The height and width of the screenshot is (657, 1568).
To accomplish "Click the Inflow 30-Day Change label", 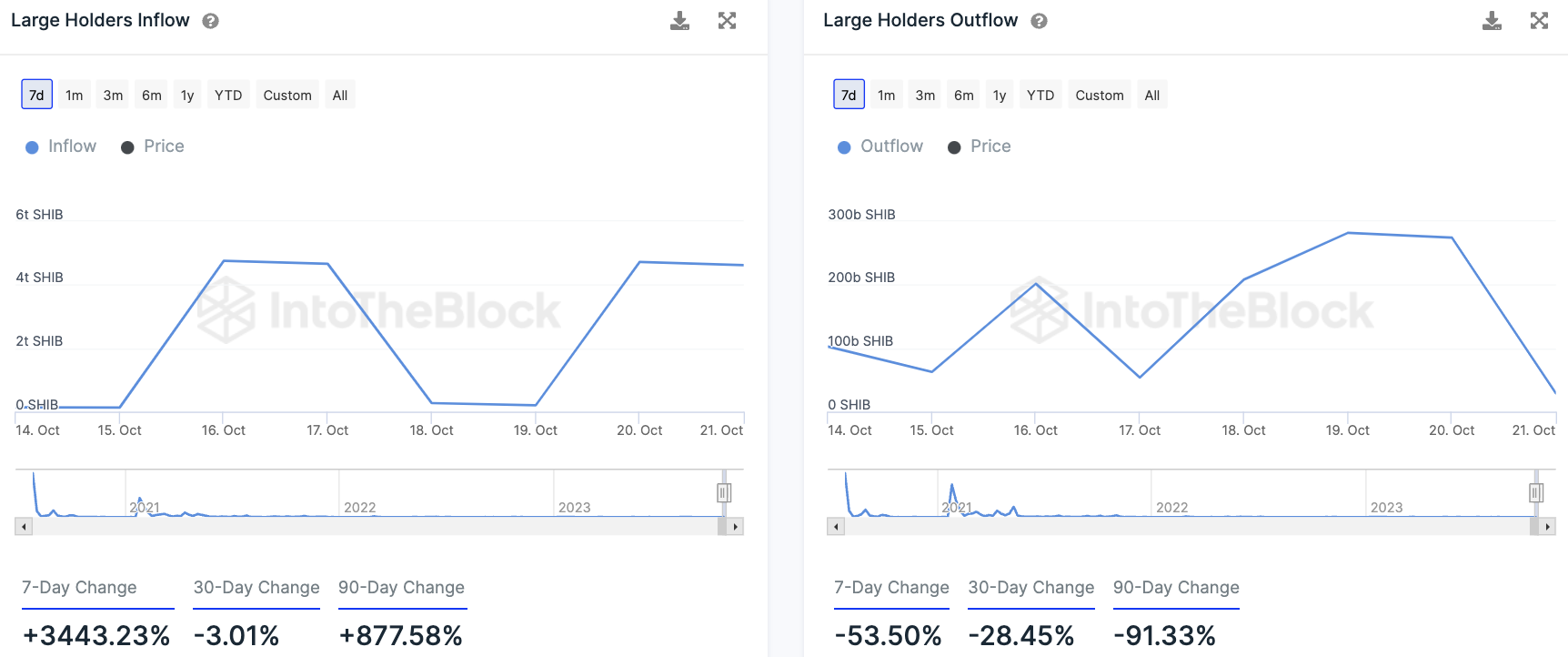I will coord(256,588).
